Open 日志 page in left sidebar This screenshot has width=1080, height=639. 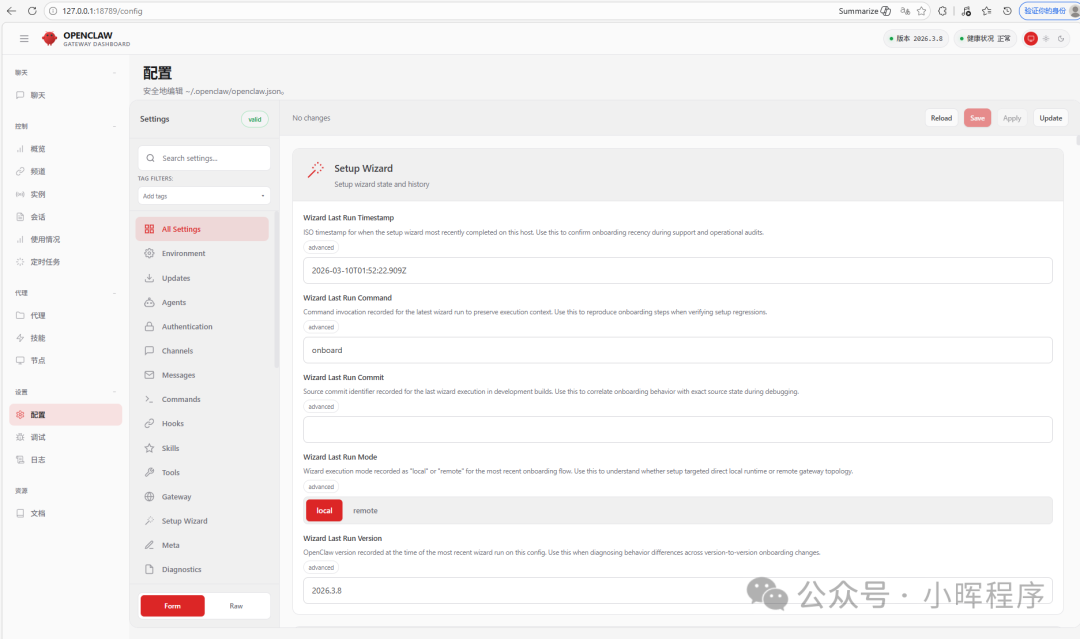point(38,460)
